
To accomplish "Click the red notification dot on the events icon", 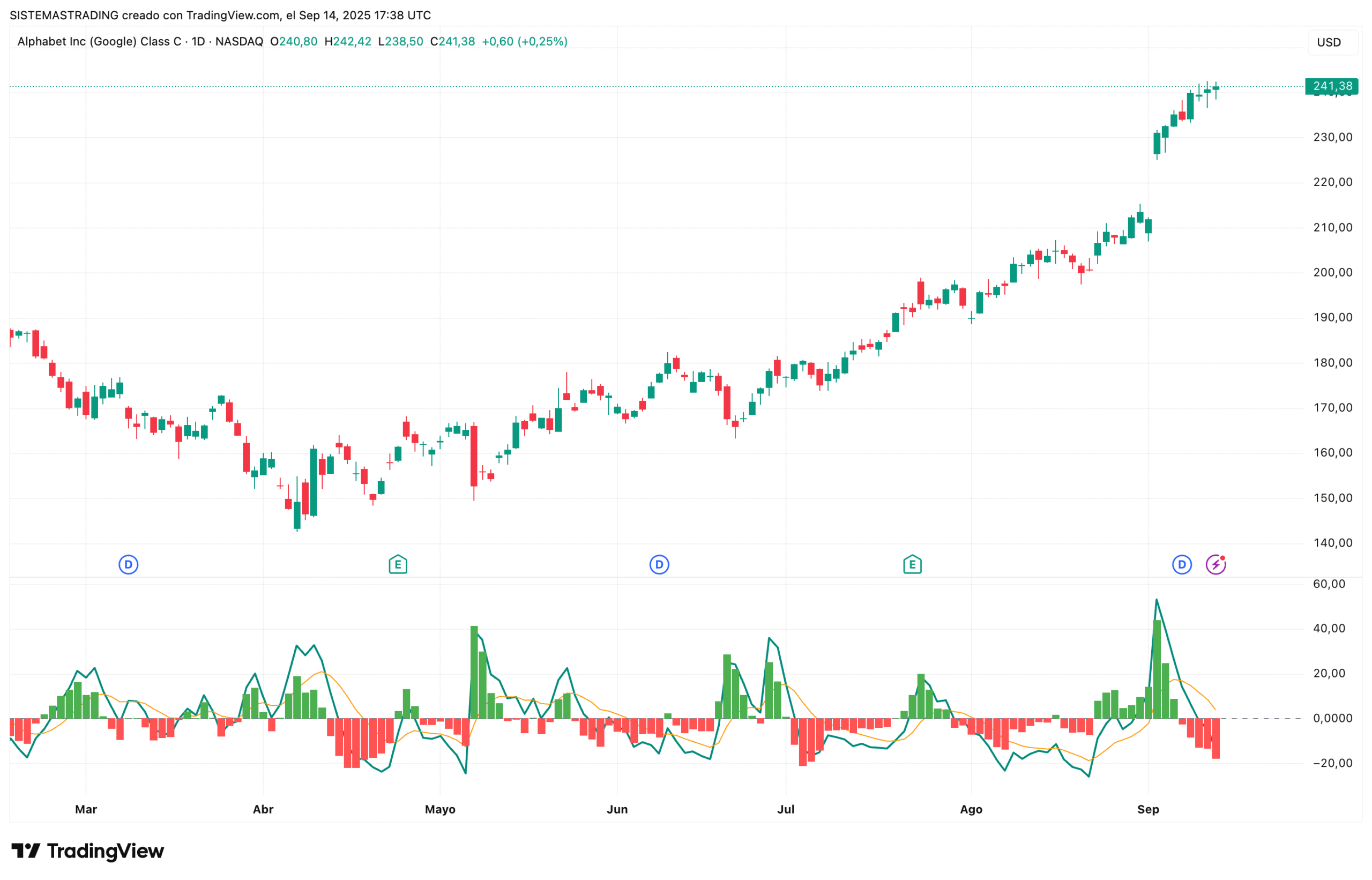I will coord(1222,558).
